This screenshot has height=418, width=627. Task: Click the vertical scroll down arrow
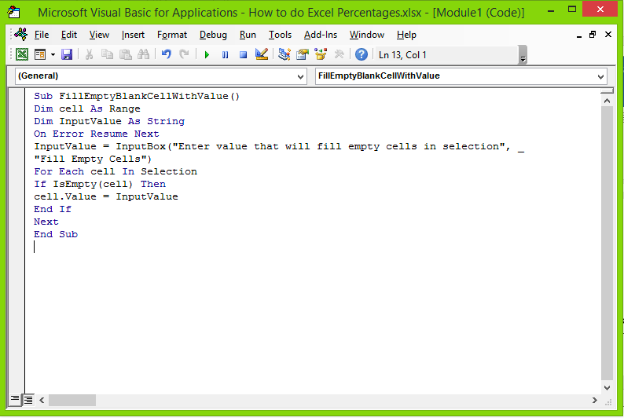pyautogui.click(x=607, y=387)
